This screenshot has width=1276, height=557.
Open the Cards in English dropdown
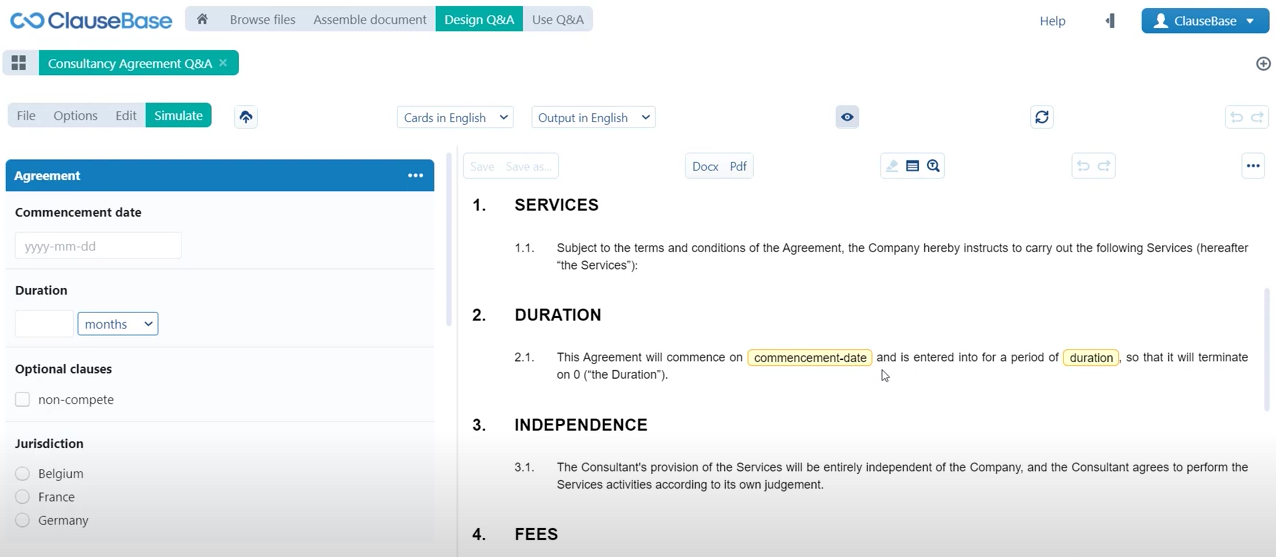455,117
